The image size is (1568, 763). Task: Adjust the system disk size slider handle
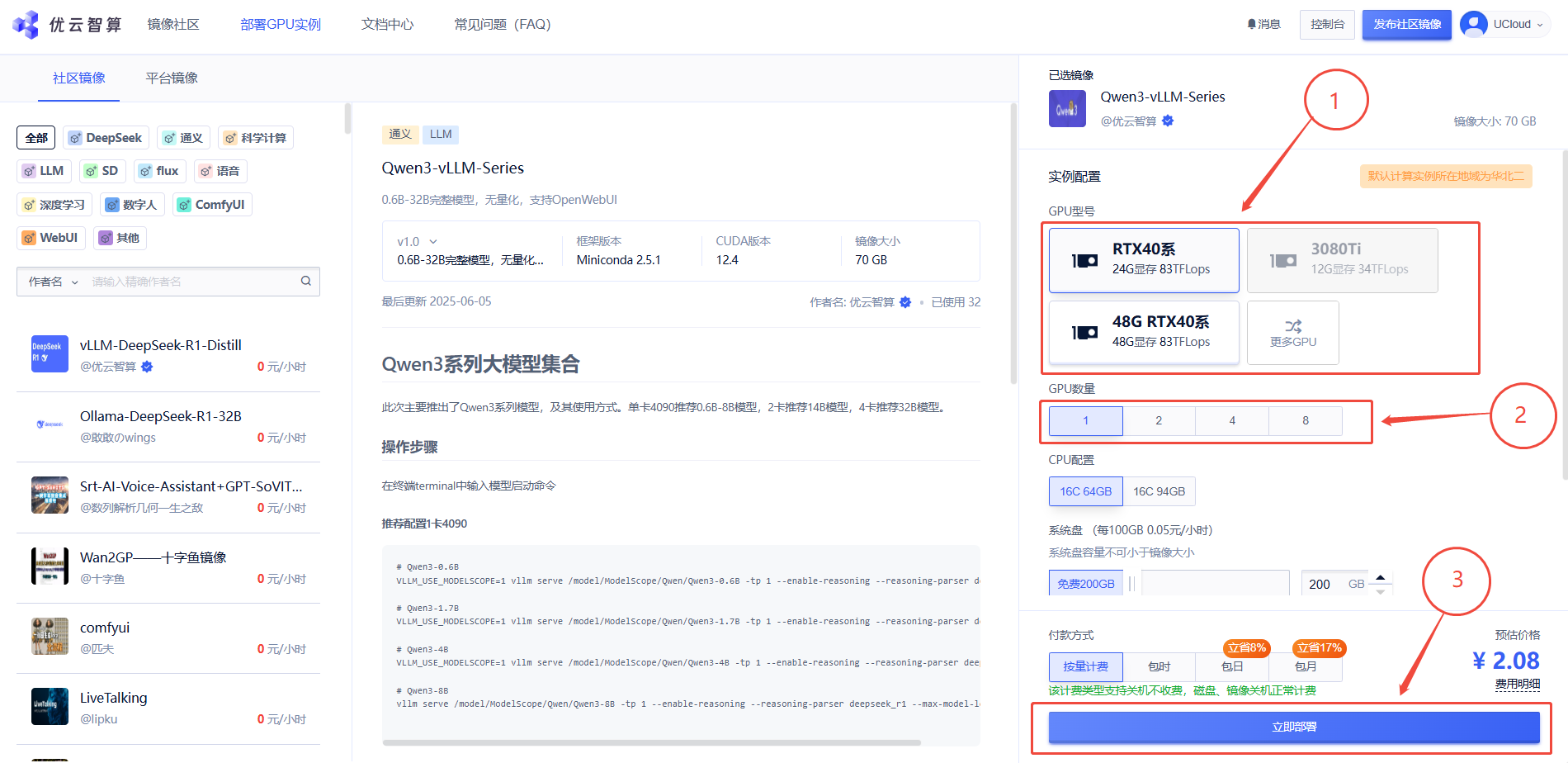click(x=1132, y=584)
